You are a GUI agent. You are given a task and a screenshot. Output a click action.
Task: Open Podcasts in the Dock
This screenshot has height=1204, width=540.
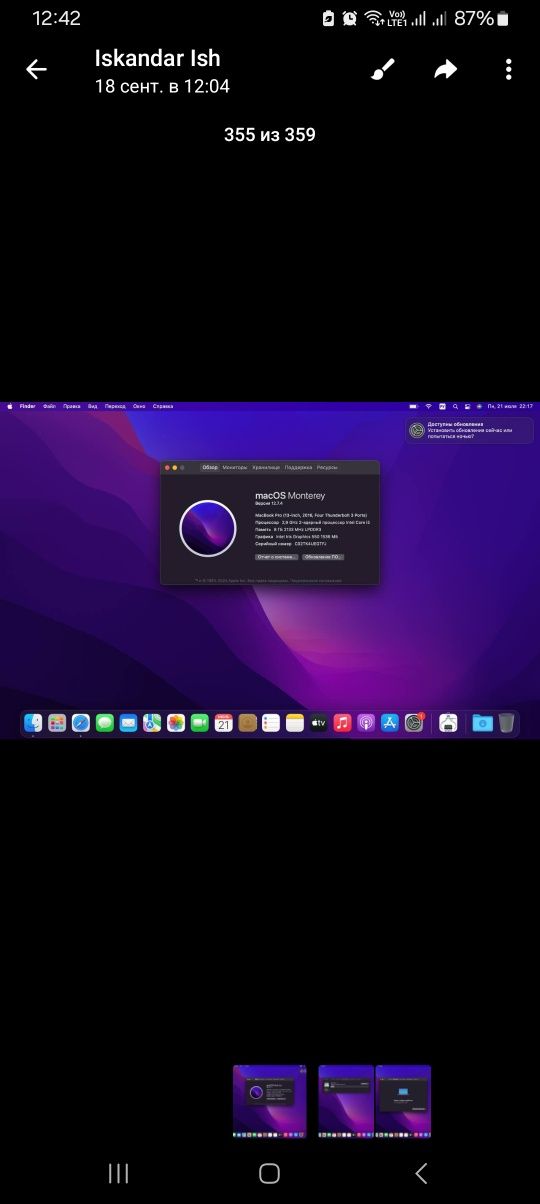click(366, 722)
